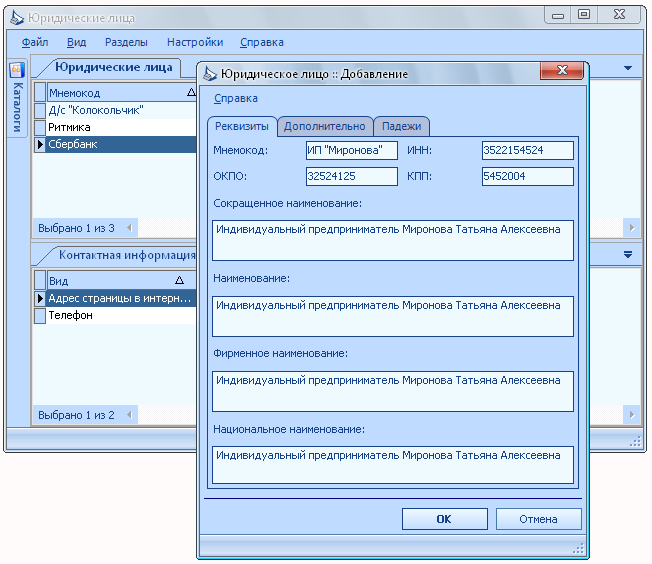Maximize the Юридические лица main window

click(584, 15)
